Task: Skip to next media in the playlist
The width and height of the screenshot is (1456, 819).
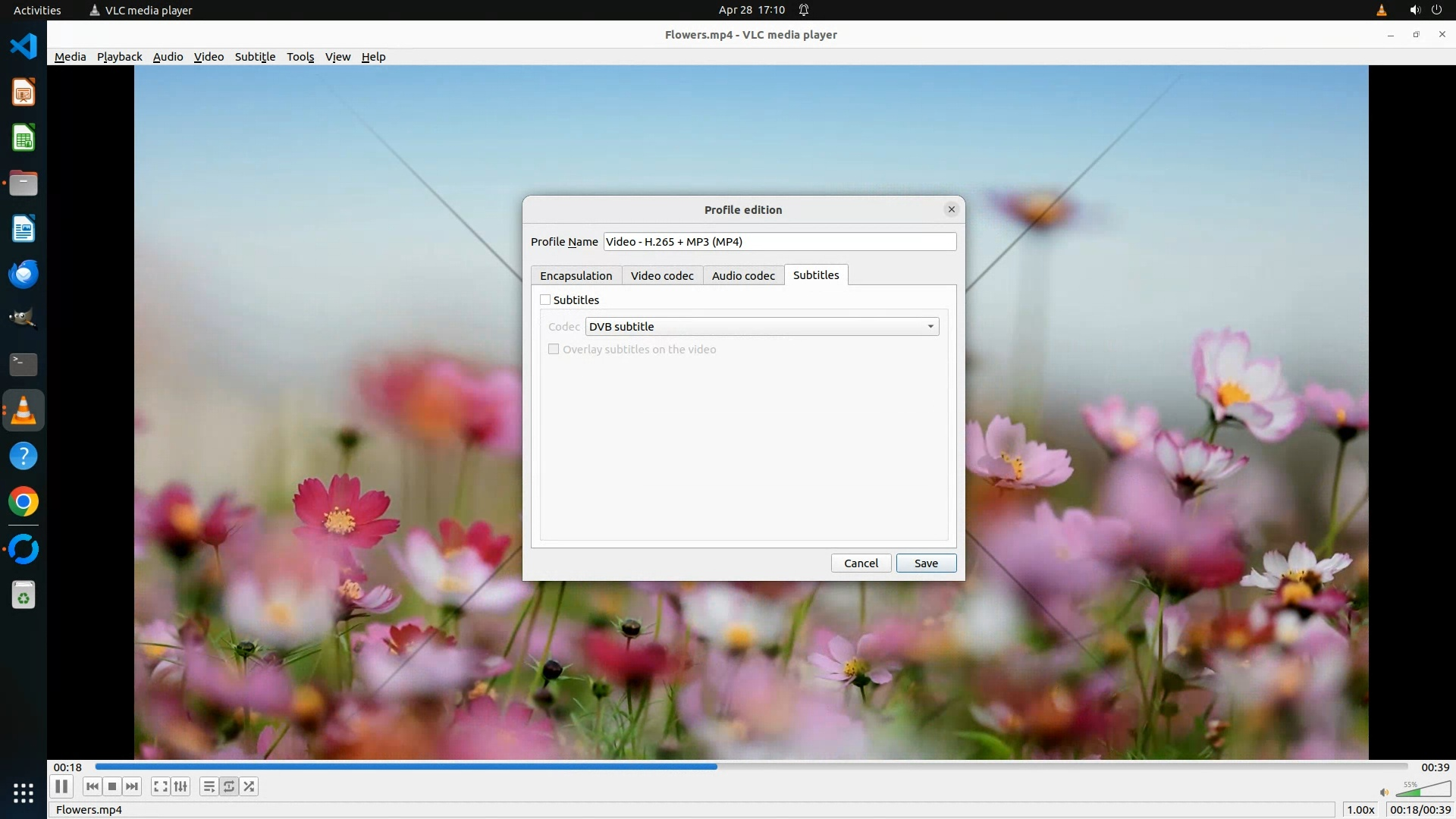Action: [132, 786]
